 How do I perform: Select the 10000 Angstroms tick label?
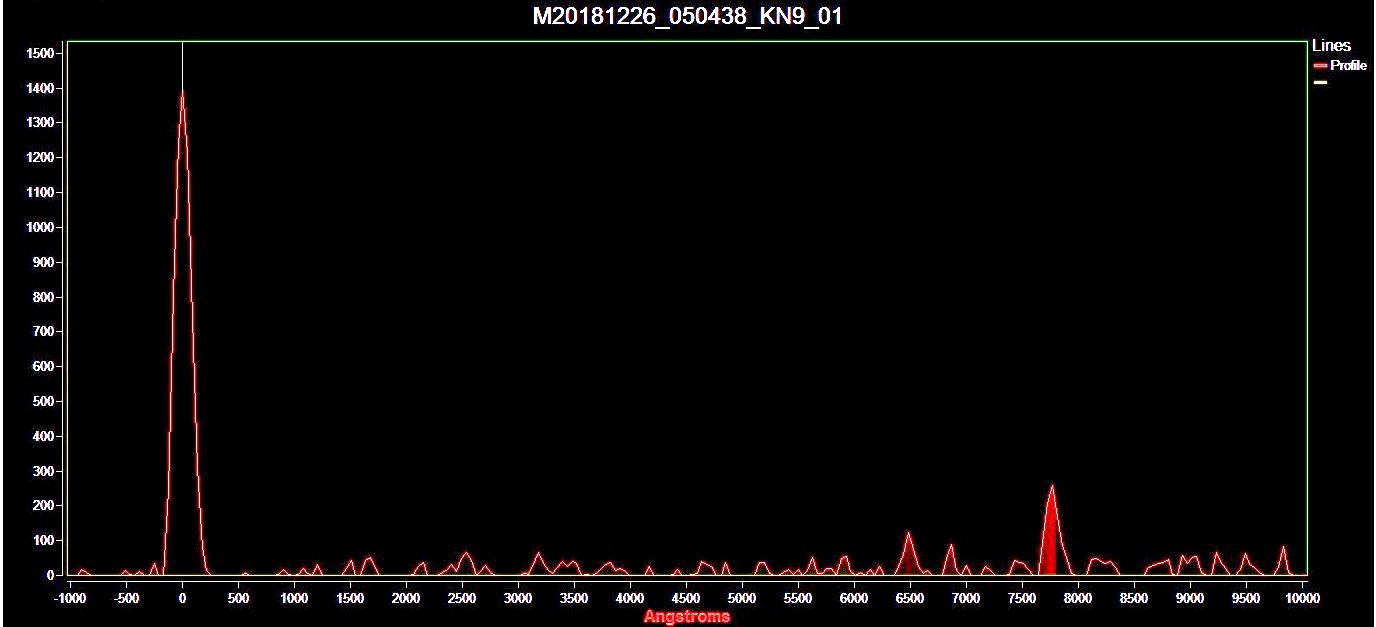tap(1302, 598)
